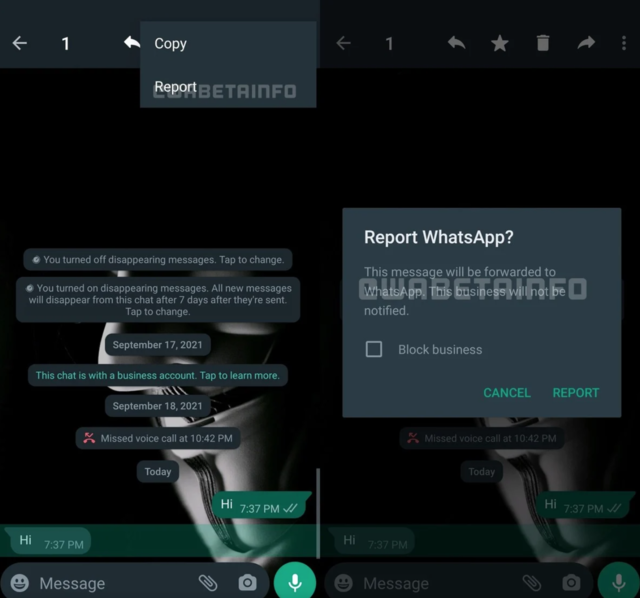Tap the 'Report WhatsApp?' dialog title
This screenshot has height=598, width=640.
click(439, 237)
